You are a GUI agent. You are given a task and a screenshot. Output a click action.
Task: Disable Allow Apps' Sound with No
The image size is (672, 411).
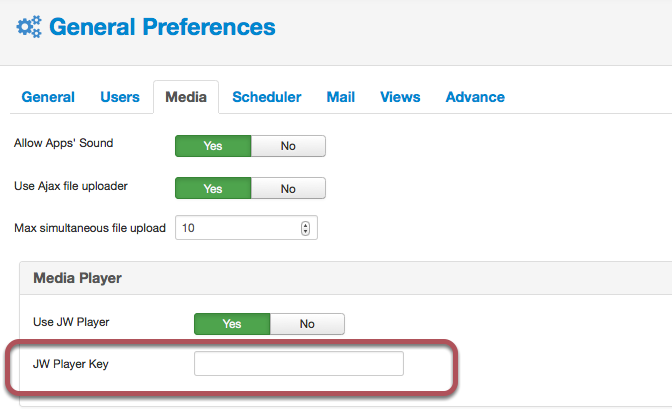tap(288, 146)
